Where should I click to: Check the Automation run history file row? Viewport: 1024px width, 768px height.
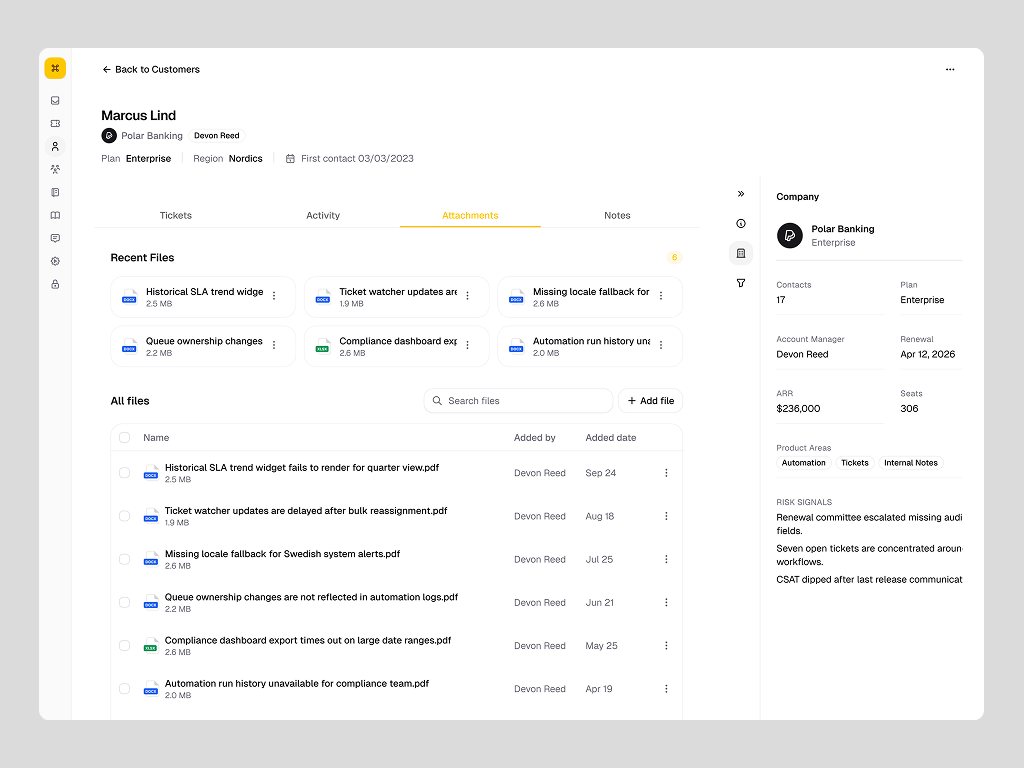point(125,688)
